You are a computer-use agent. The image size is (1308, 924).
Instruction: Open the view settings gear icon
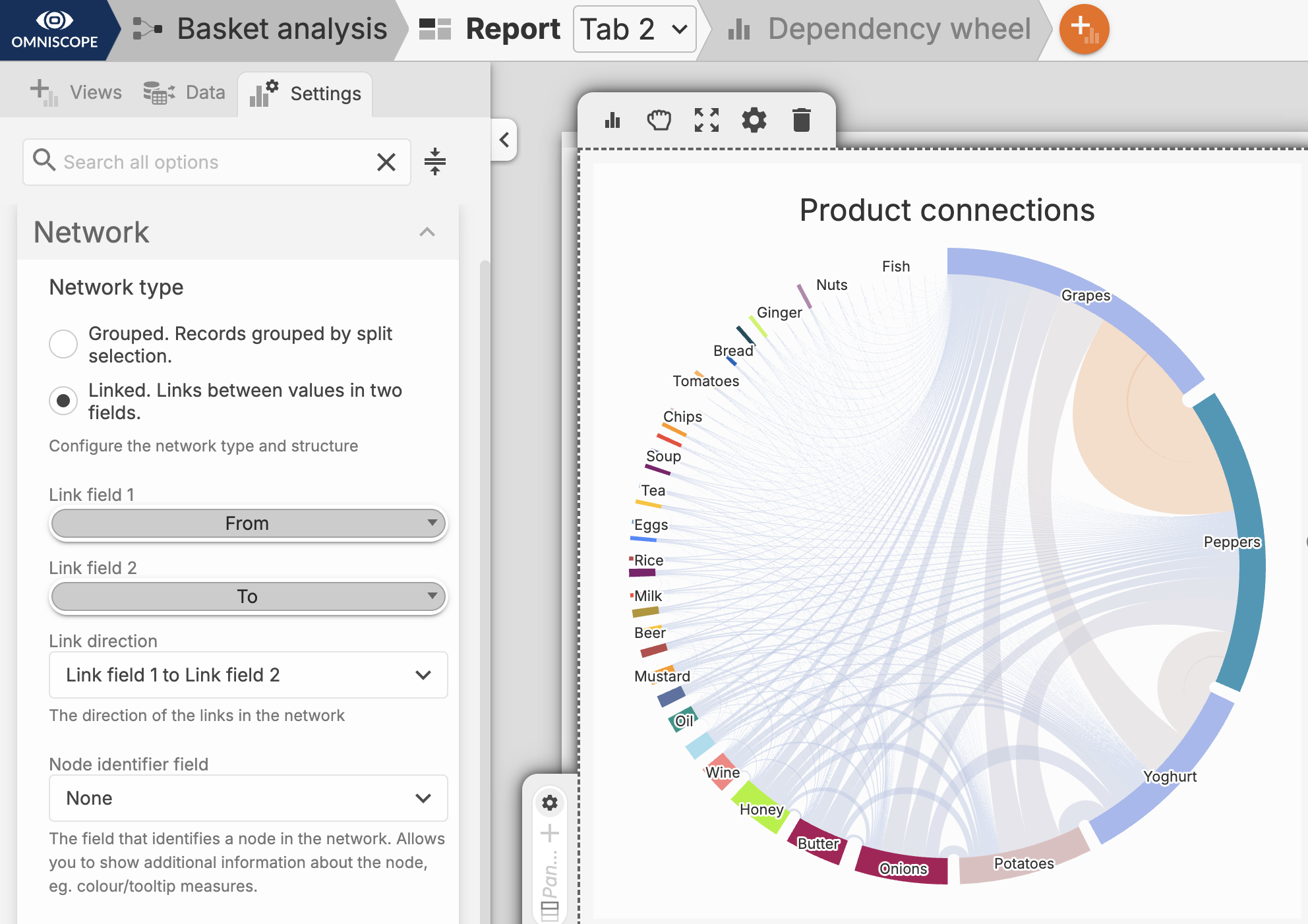(x=754, y=121)
